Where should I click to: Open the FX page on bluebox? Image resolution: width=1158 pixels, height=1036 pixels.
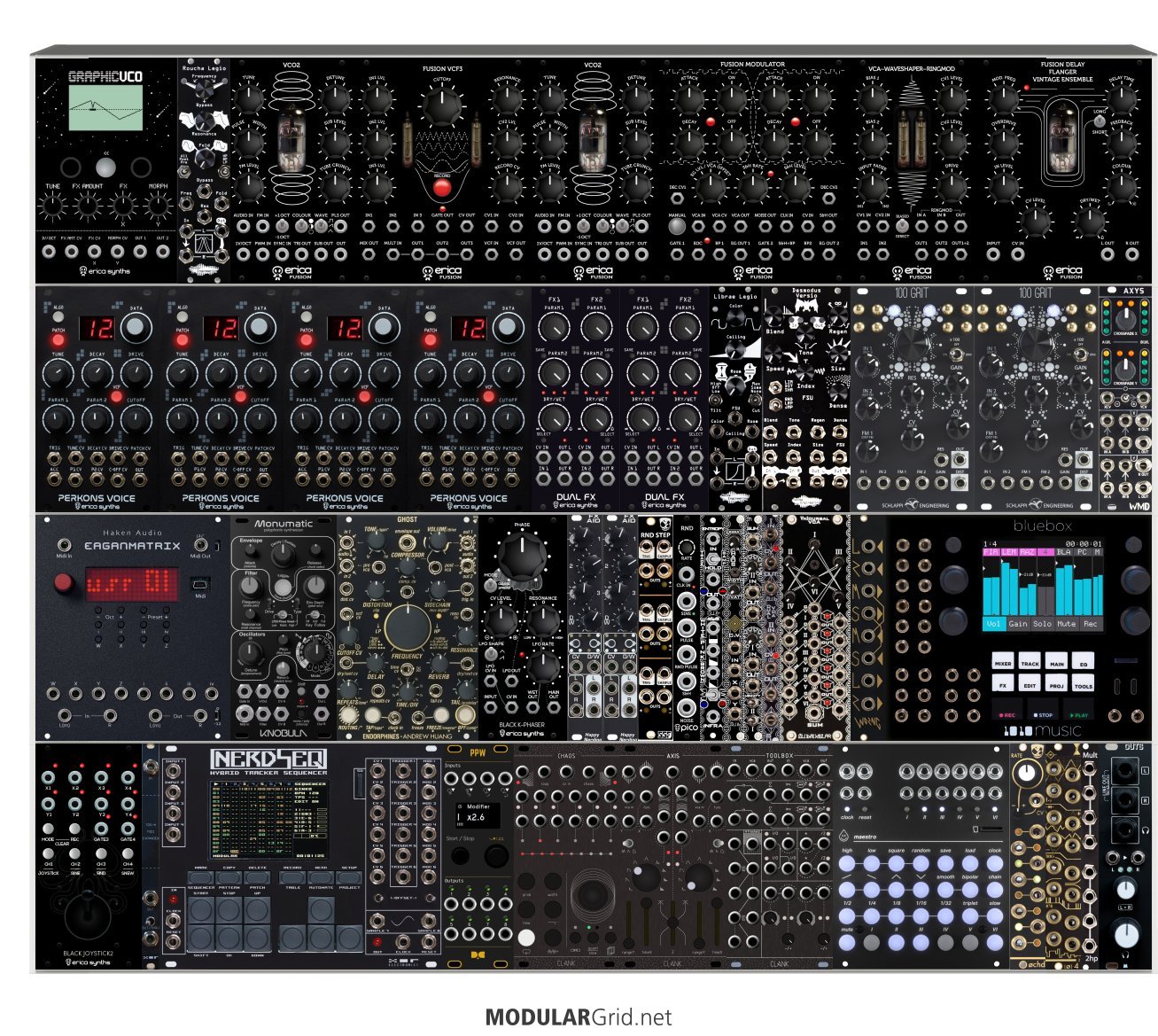(x=1003, y=682)
